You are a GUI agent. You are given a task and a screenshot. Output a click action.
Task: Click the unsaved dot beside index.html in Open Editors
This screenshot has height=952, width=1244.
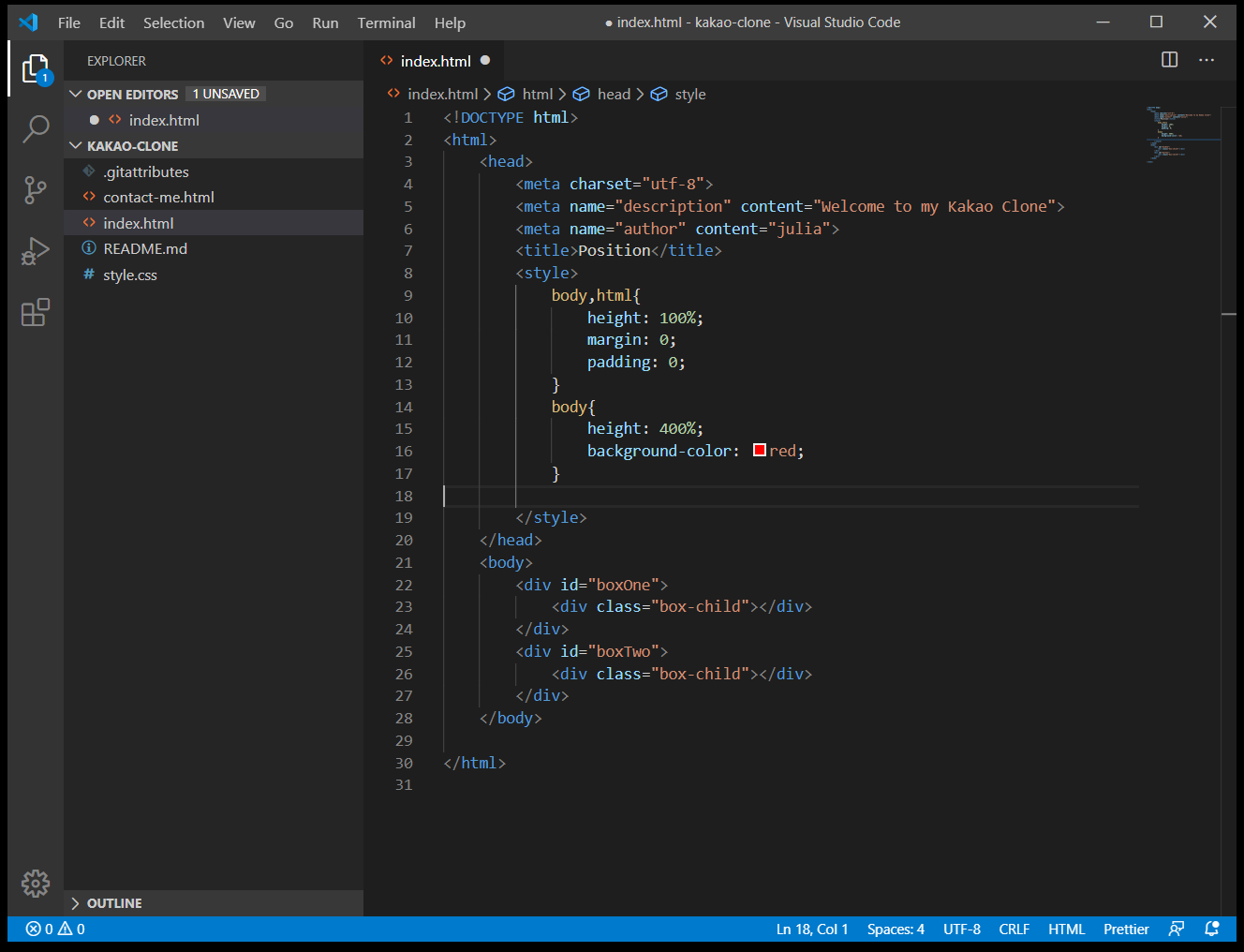pyautogui.click(x=95, y=120)
